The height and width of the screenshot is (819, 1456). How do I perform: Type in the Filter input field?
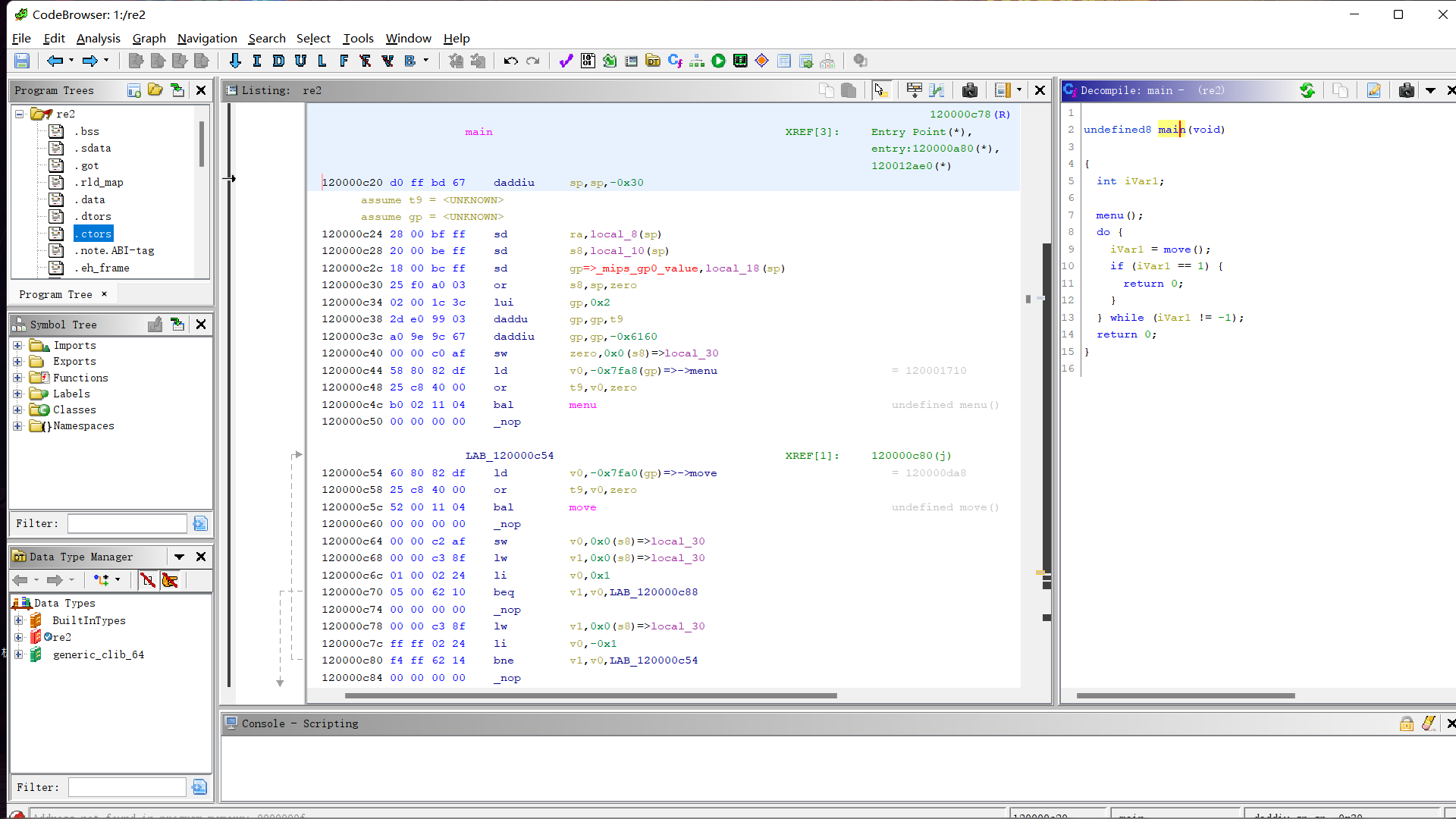point(125,523)
